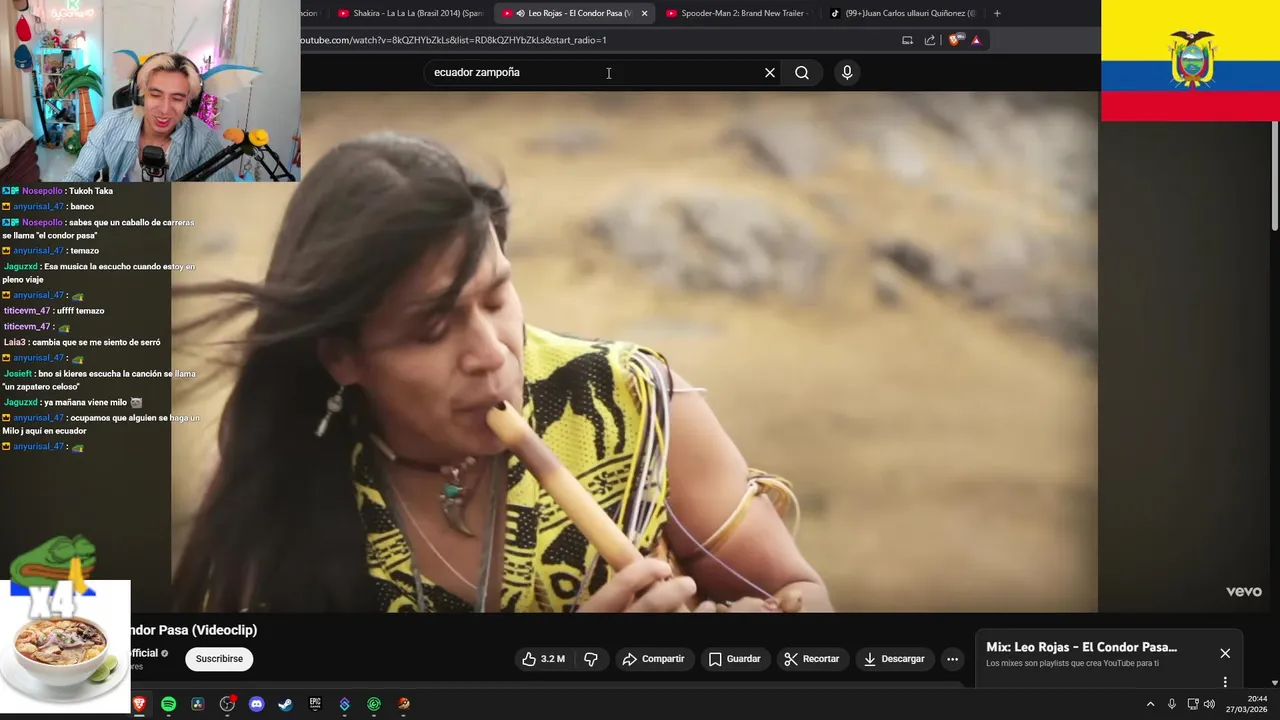Mute the Leo Rojas tab speaker icon
Screen dimensions: 1280x720
pyautogui.click(x=520, y=13)
